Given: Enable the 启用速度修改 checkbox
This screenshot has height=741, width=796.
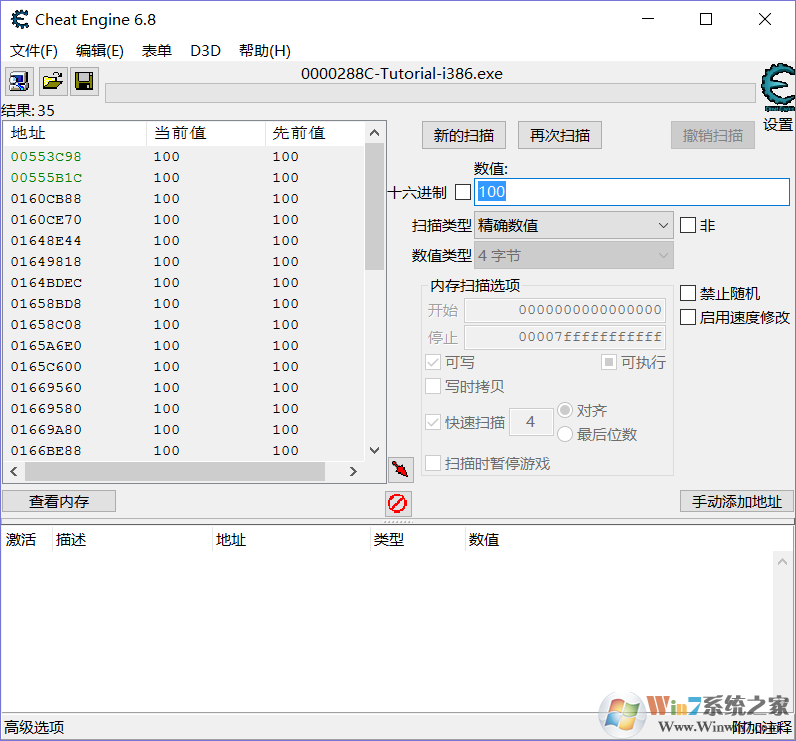Looking at the screenshot, I should 688,317.
